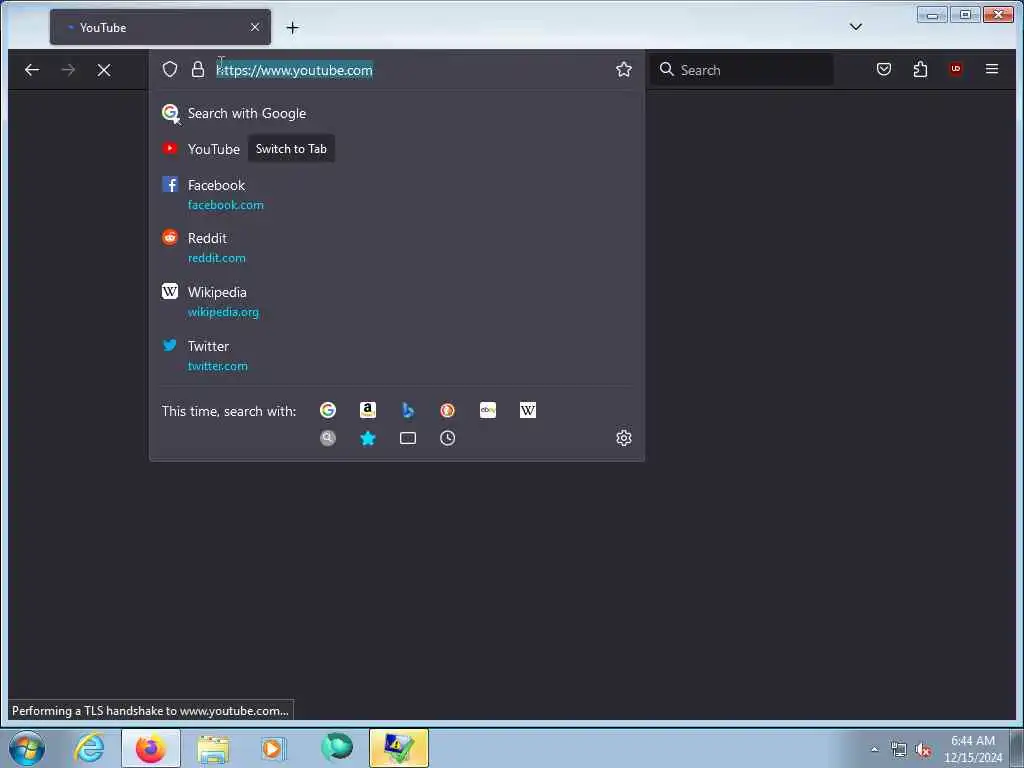This screenshot has width=1024, height=768.
Task: Select the Facebook suggestion
Action: pos(396,194)
